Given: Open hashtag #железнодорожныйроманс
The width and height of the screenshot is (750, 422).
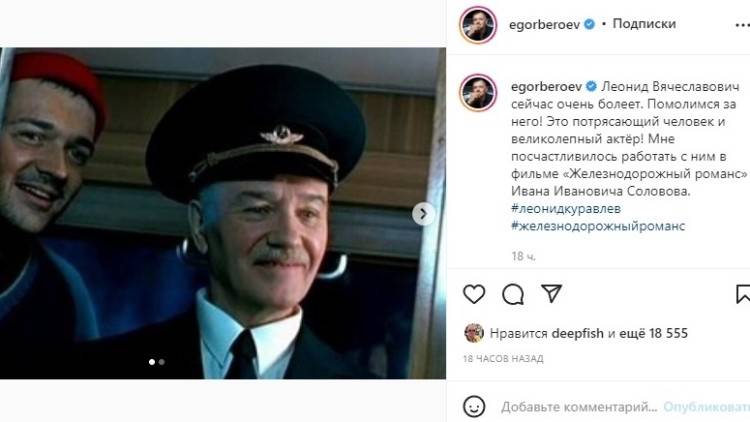Looking at the screenshot, I should point(598,226).
